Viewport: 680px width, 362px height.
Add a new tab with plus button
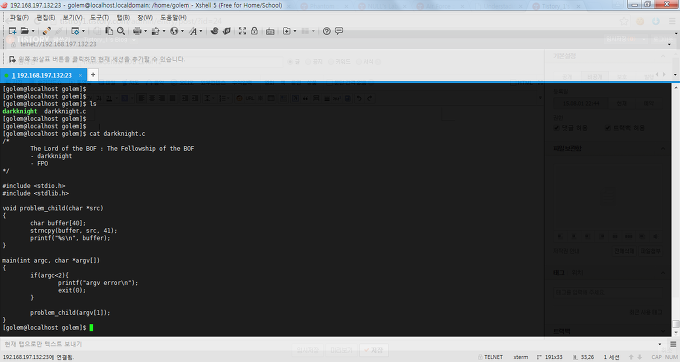pos(93,75)
